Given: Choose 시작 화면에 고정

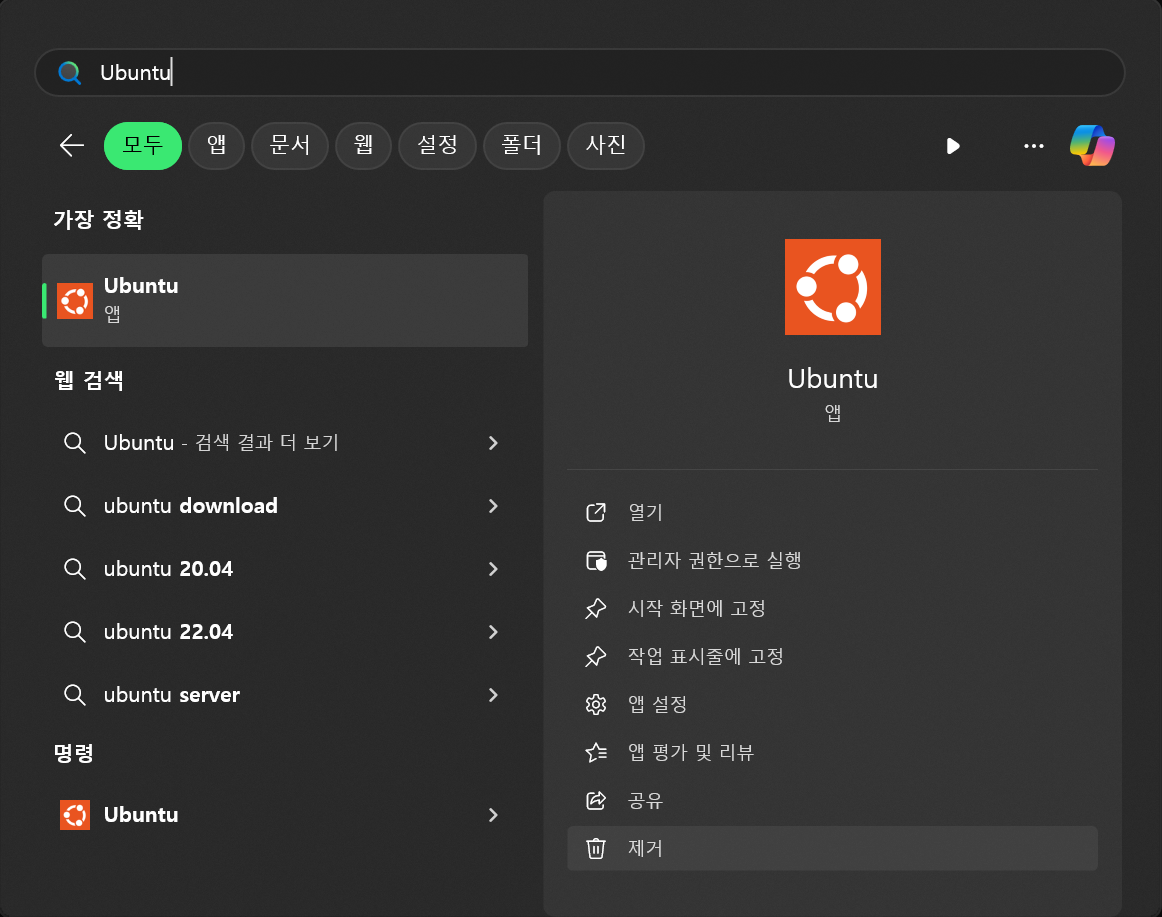Looking at the screenshot, I should [x=832, y=609].
